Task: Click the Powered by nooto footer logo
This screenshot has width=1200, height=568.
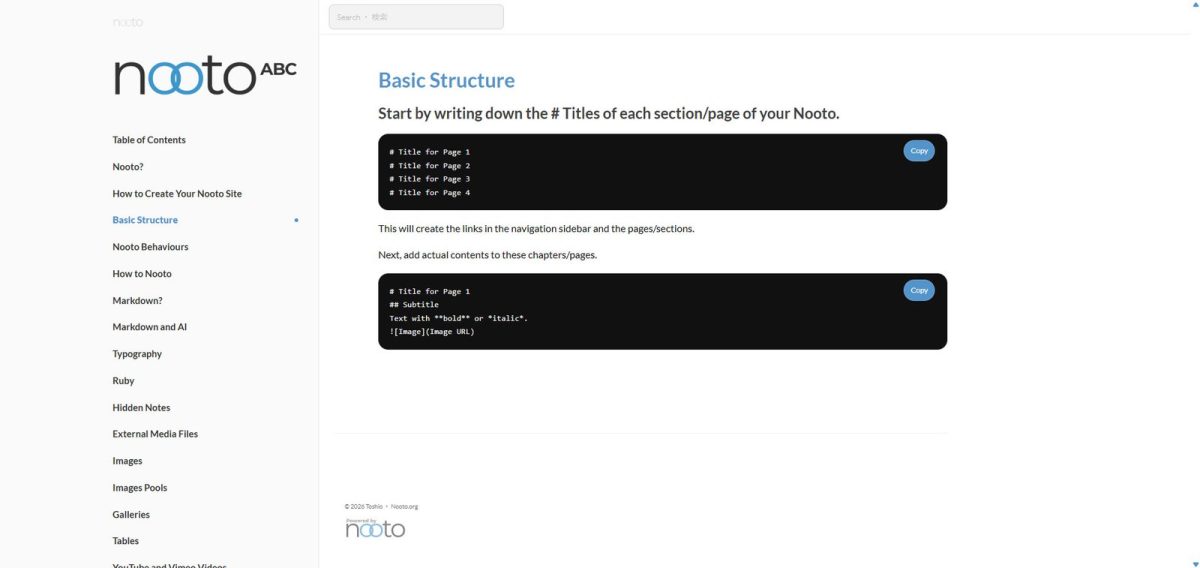Action: tap(375, 528)
